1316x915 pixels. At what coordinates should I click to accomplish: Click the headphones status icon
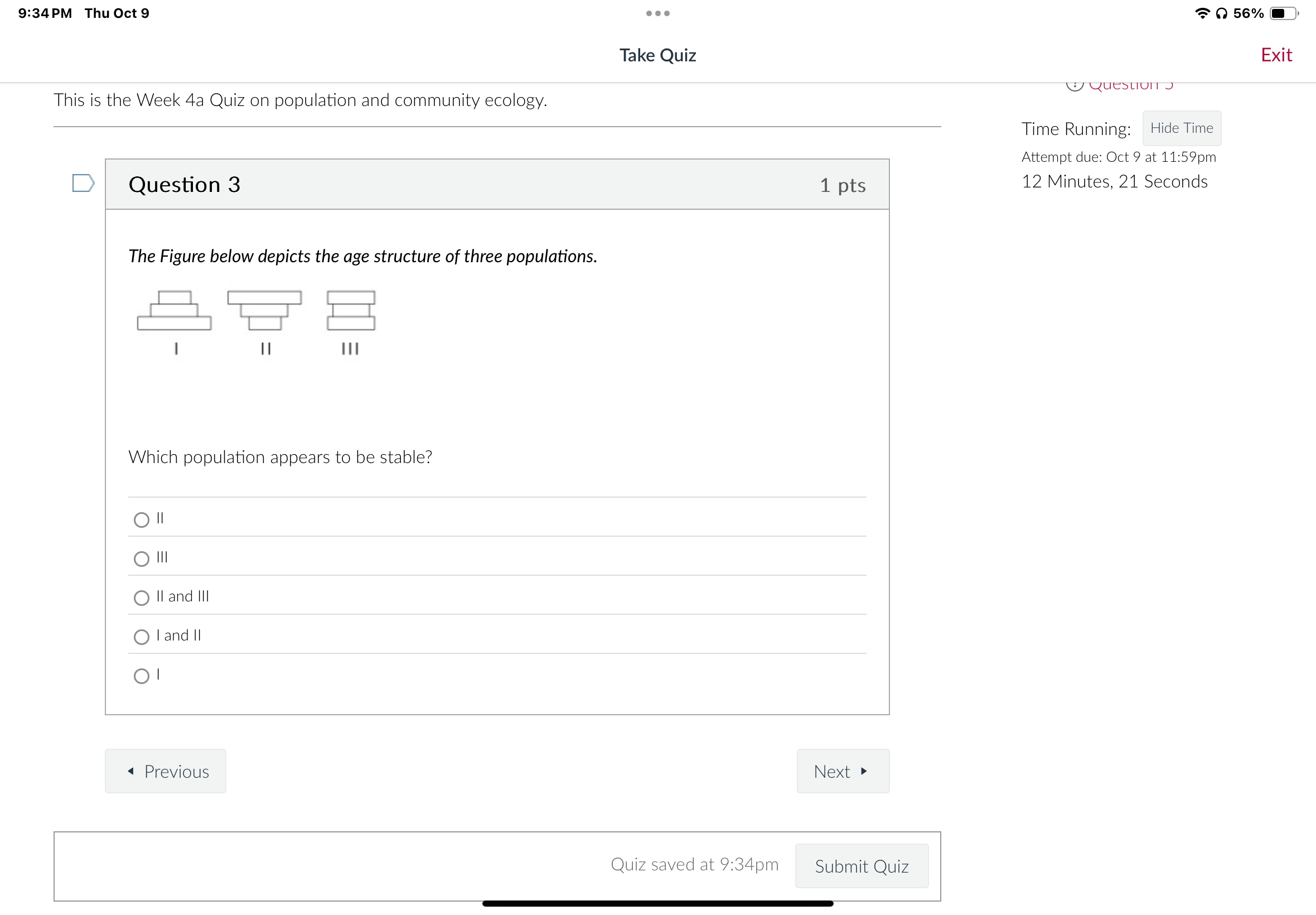tap(1221, 13)
